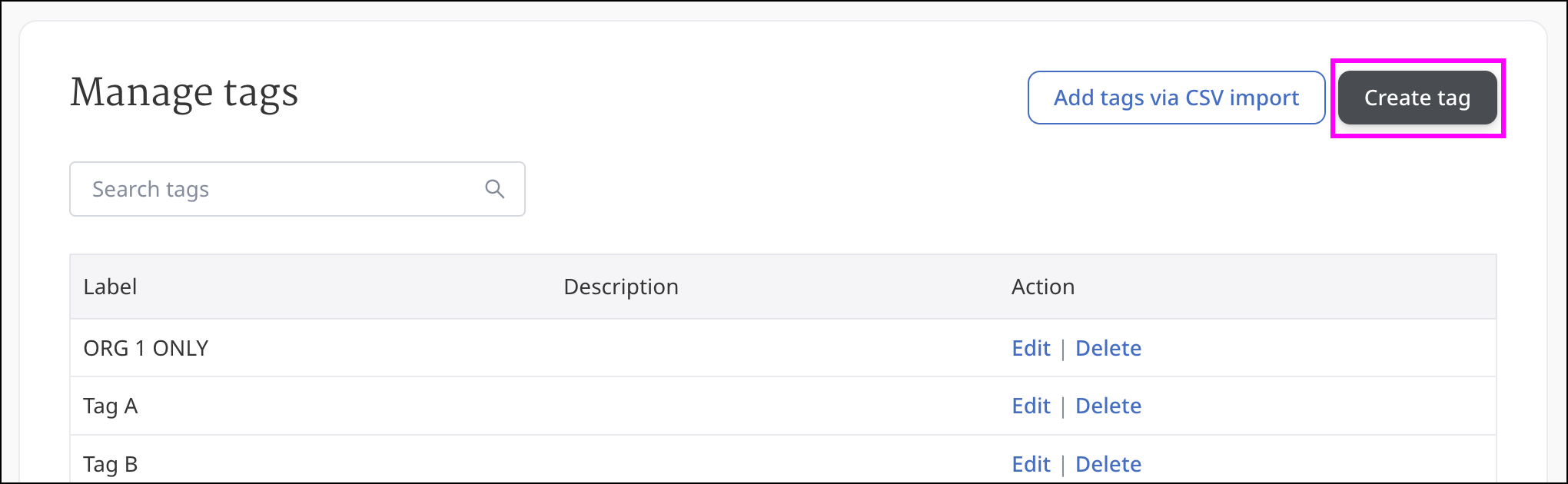Delete Tag A
1568x484 pixels.
click(x=1108, y=406)
